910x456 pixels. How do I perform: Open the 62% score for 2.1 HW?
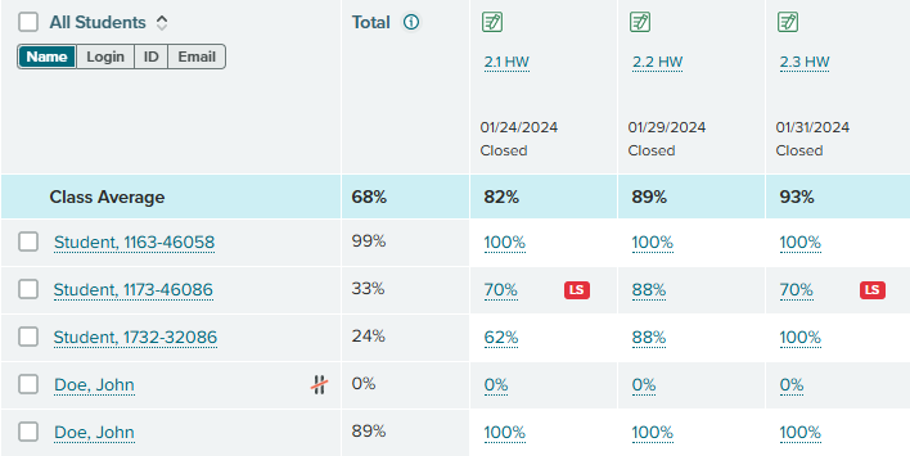(x=501, y=337)
